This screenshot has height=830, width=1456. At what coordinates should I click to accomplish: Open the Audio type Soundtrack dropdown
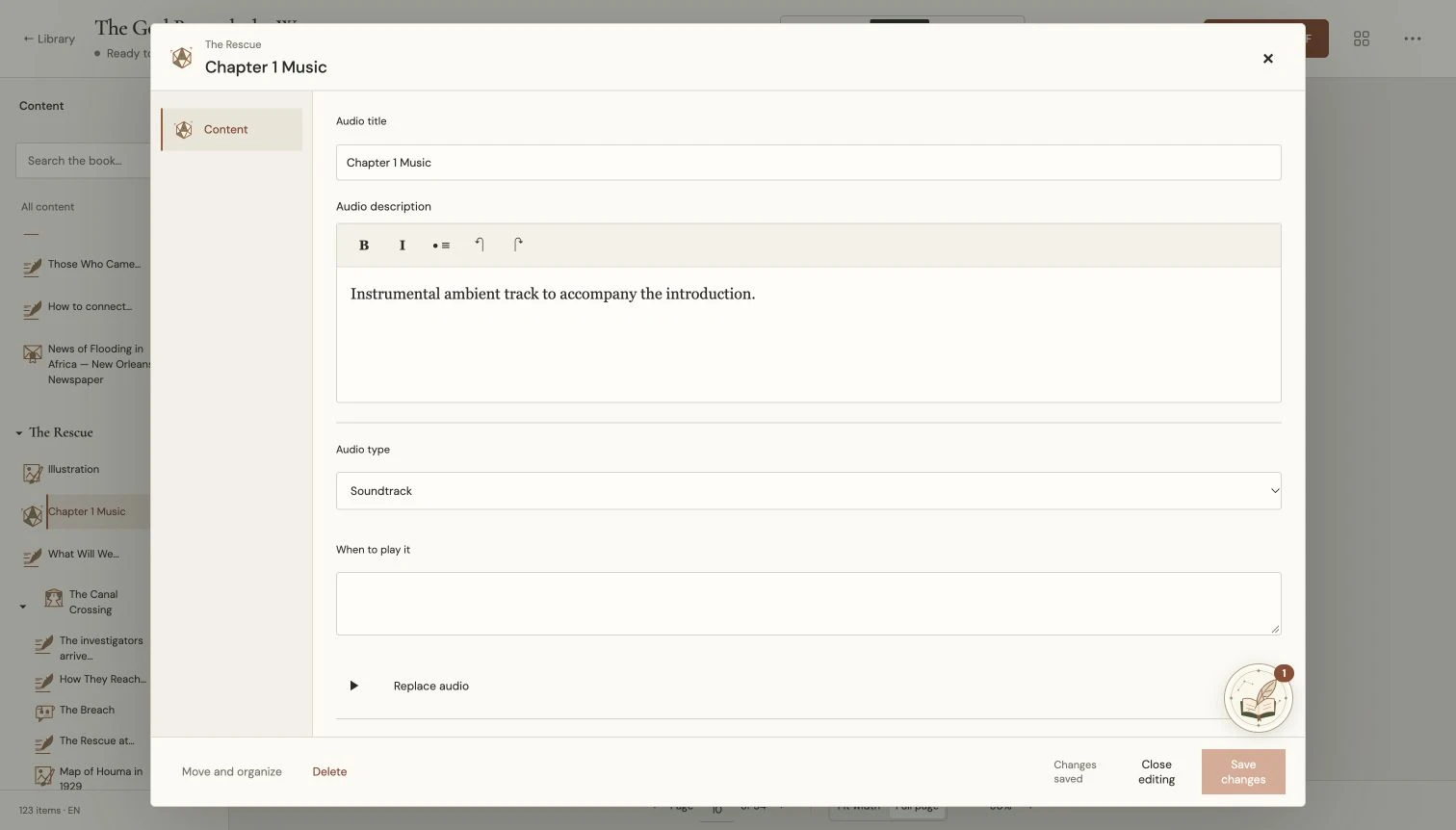(808, 491)
